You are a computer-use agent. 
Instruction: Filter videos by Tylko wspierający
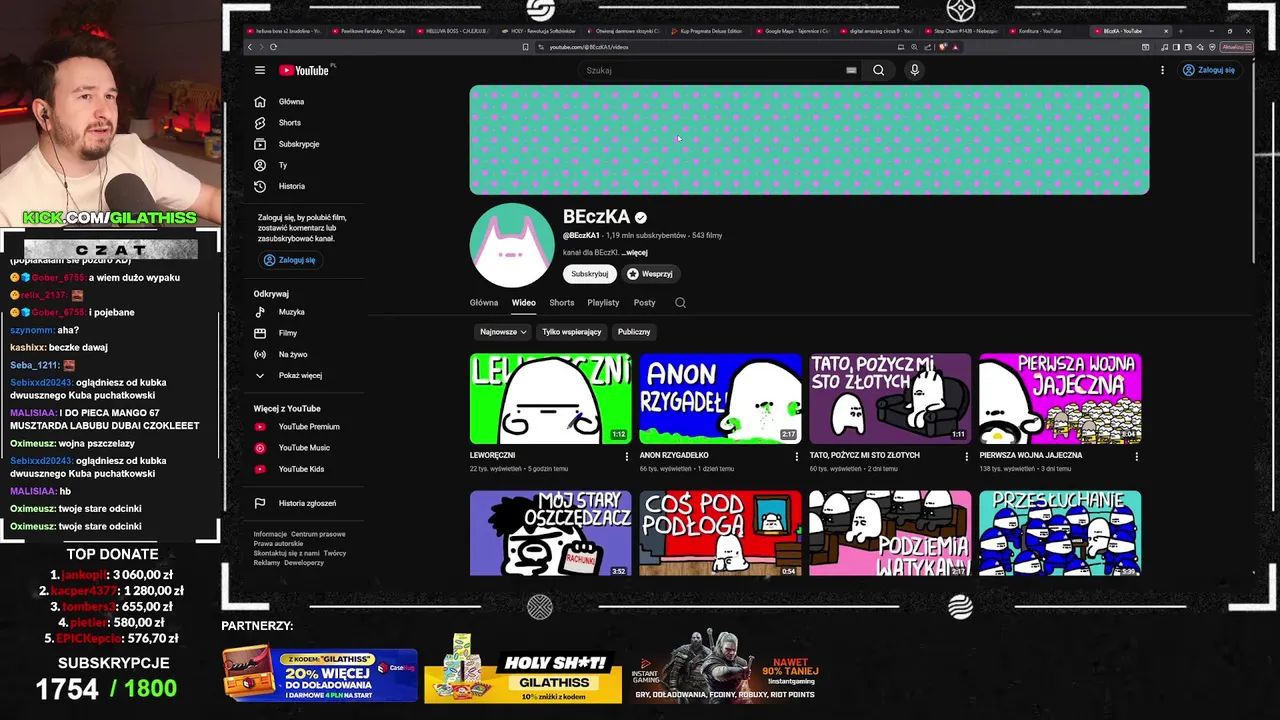pos(572,332)
